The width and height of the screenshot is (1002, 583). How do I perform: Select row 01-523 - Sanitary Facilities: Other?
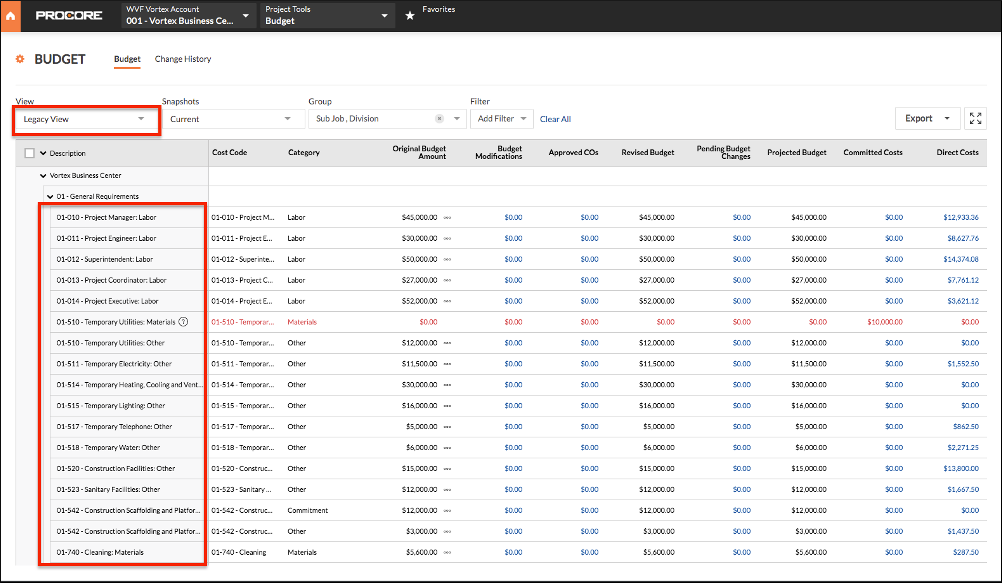tap(108, 490)
